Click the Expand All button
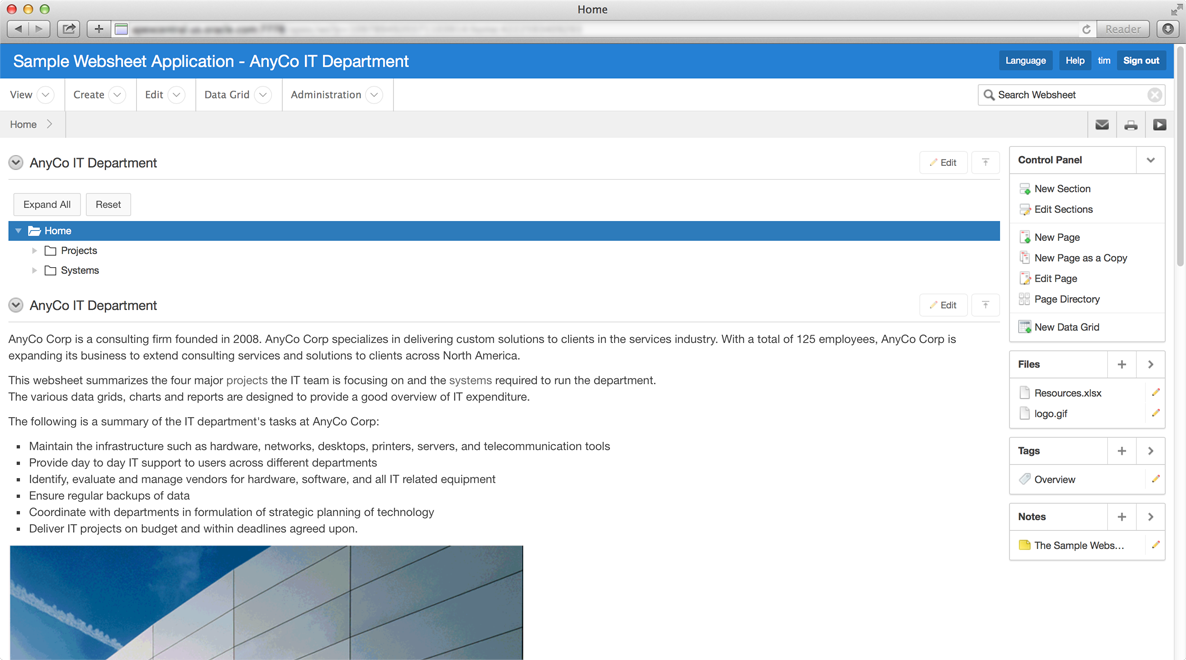The image size is (1186, 660). click(47, 205)
